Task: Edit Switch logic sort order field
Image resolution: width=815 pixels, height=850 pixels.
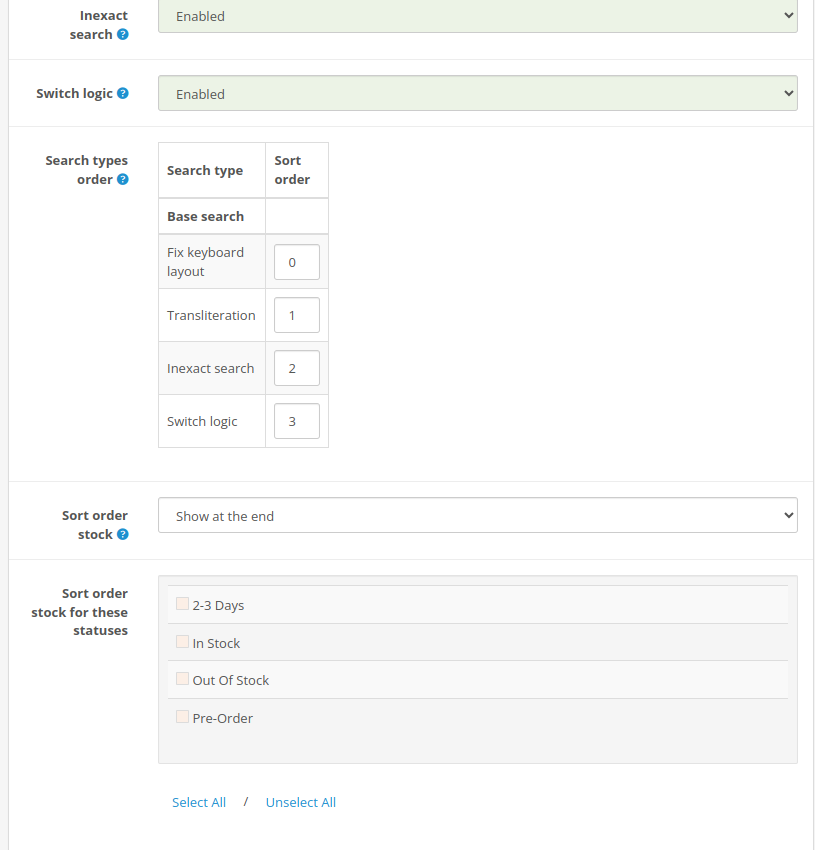Action: point(297,421)
